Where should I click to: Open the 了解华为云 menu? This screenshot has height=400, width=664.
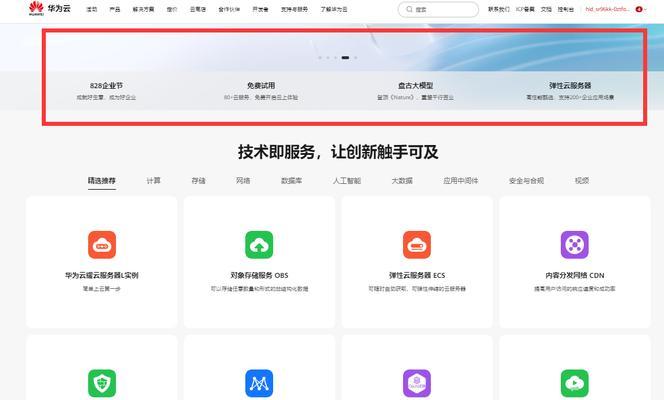(334, 9)
